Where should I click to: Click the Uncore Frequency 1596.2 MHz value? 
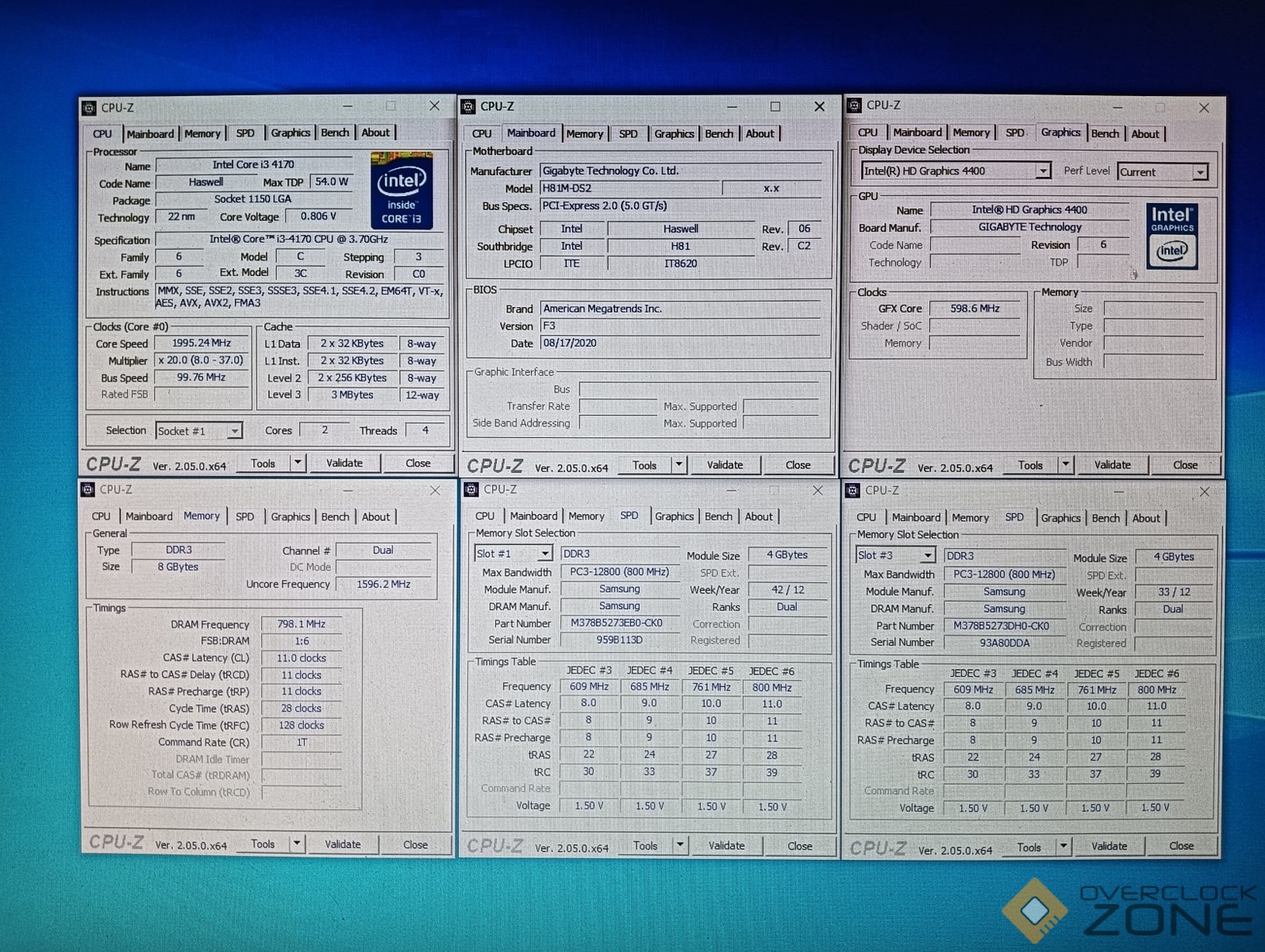384,584
